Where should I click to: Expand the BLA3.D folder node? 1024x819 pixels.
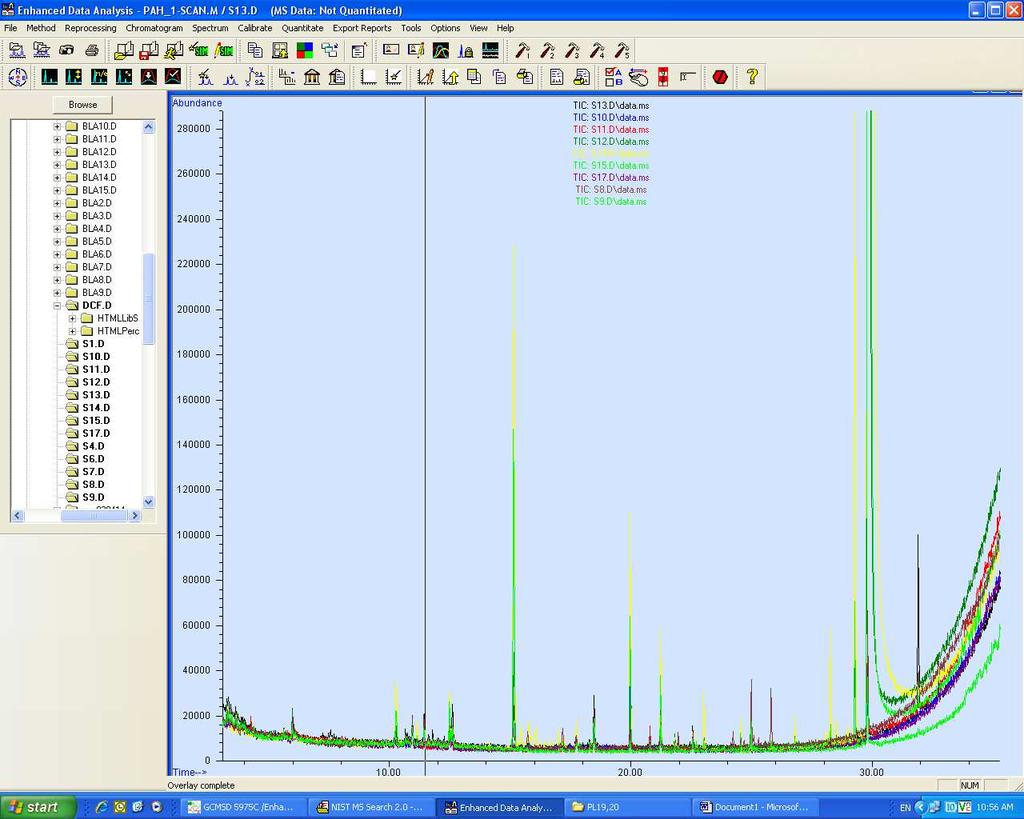57,216
